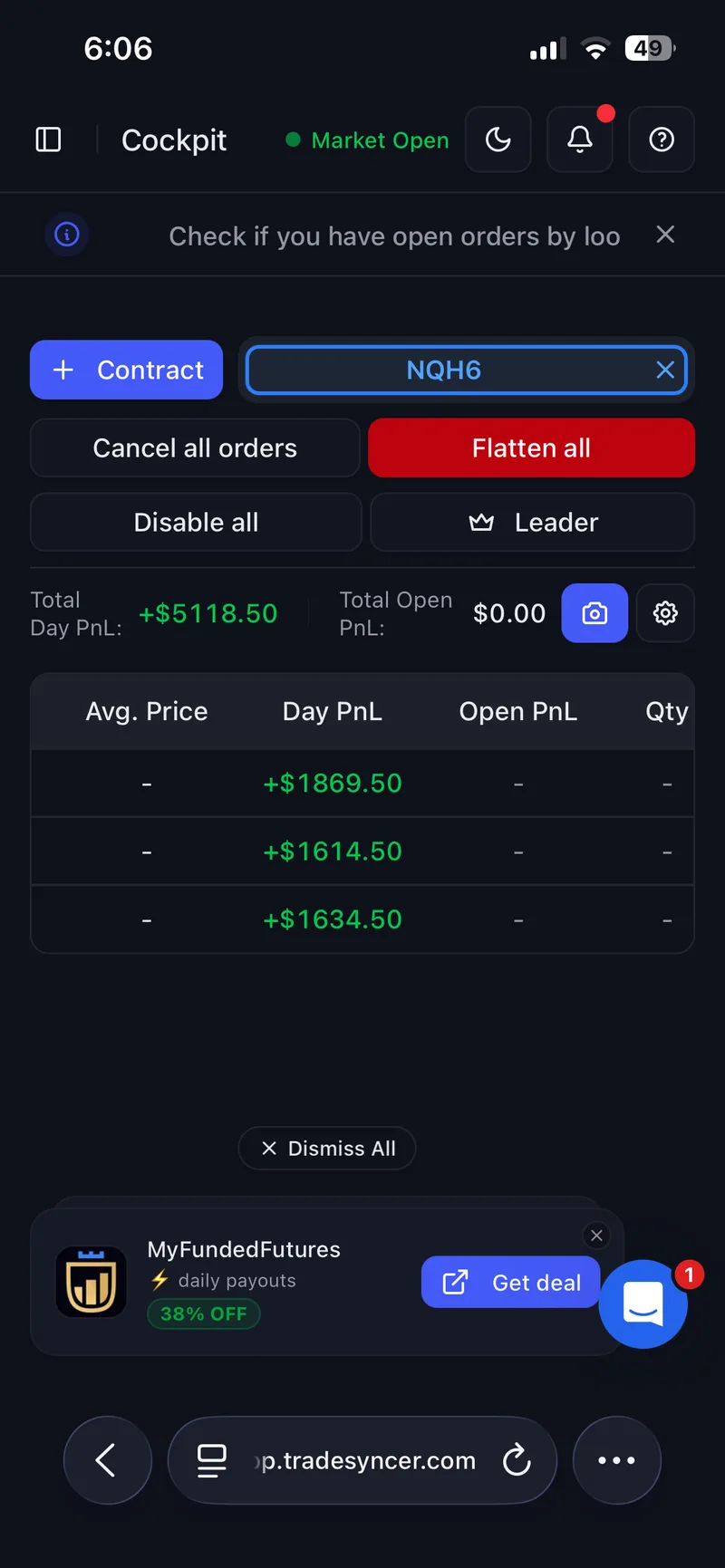Open the help question mark icon
The width and height of the screenshot is (725, 1568).
tap(662, 139)
